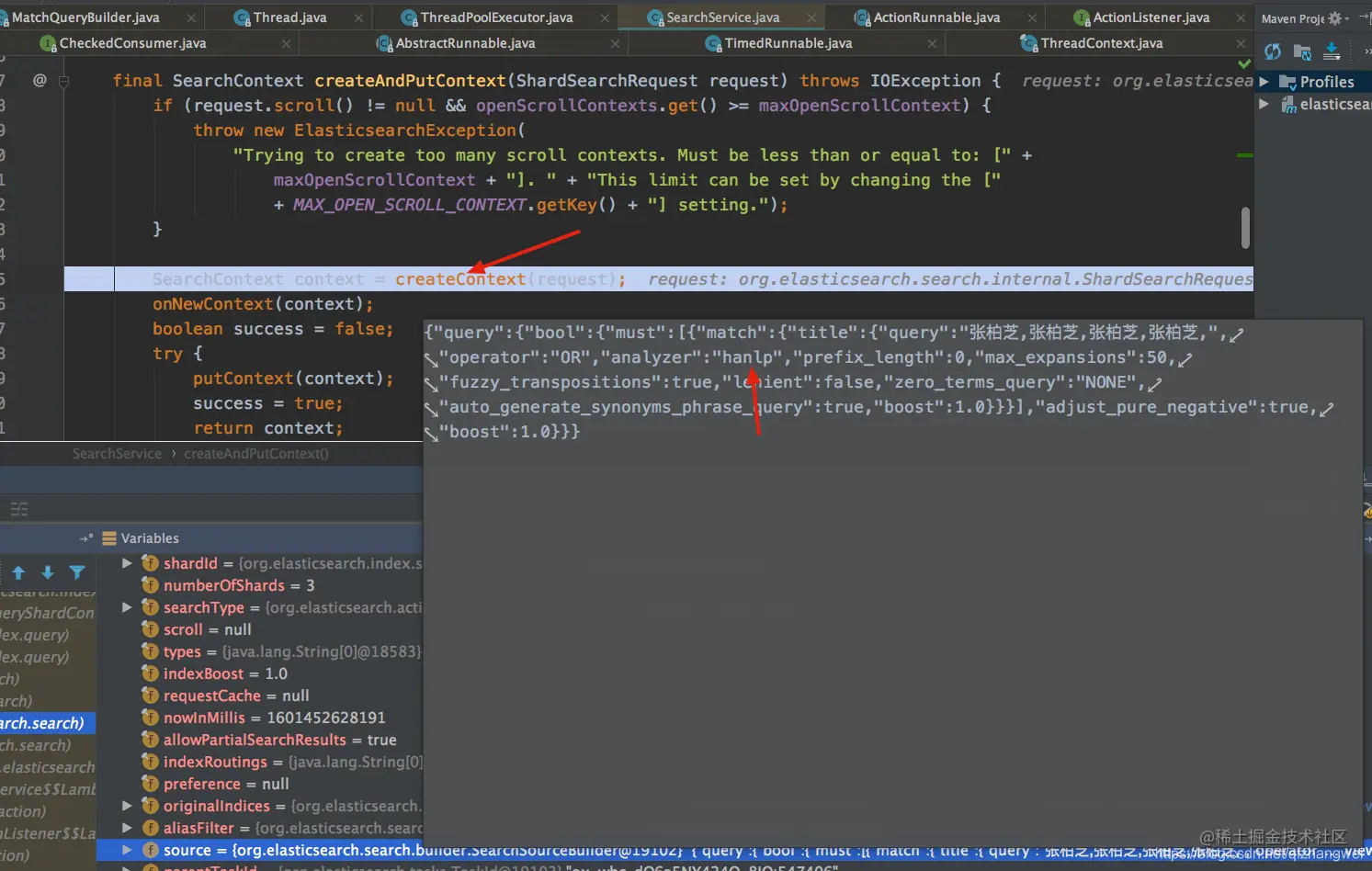Viewport: 1372px width, 871px height.
Task: Click the Maven Projects panel title
Action: [x=1293, y=18]
